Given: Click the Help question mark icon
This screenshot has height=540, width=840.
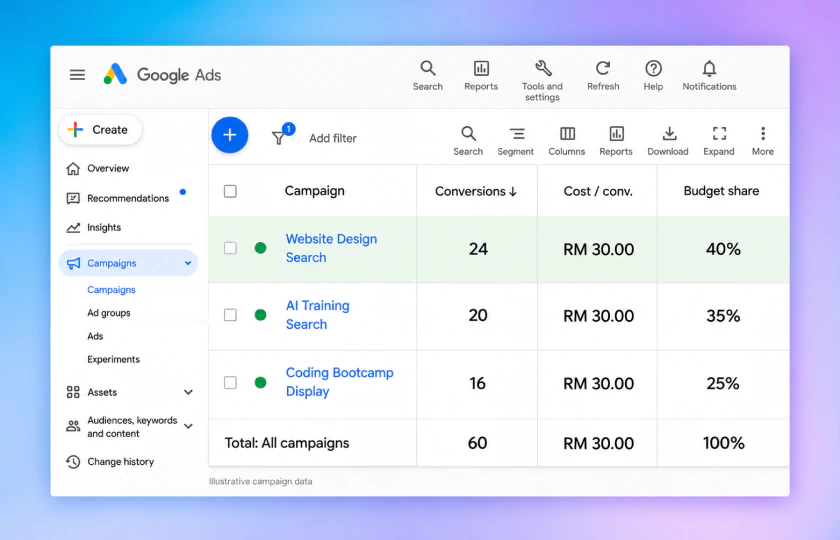Looking at the screenshot, I should 653,69.
